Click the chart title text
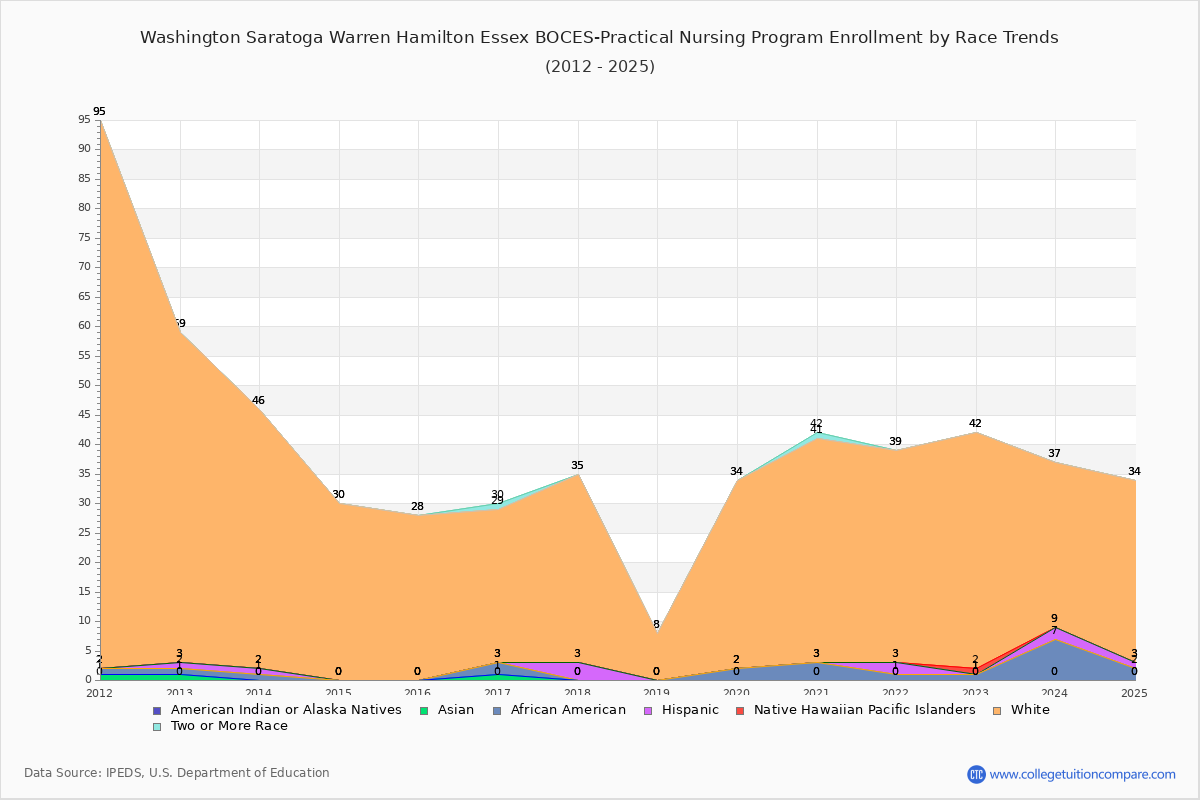 point(599,38)
